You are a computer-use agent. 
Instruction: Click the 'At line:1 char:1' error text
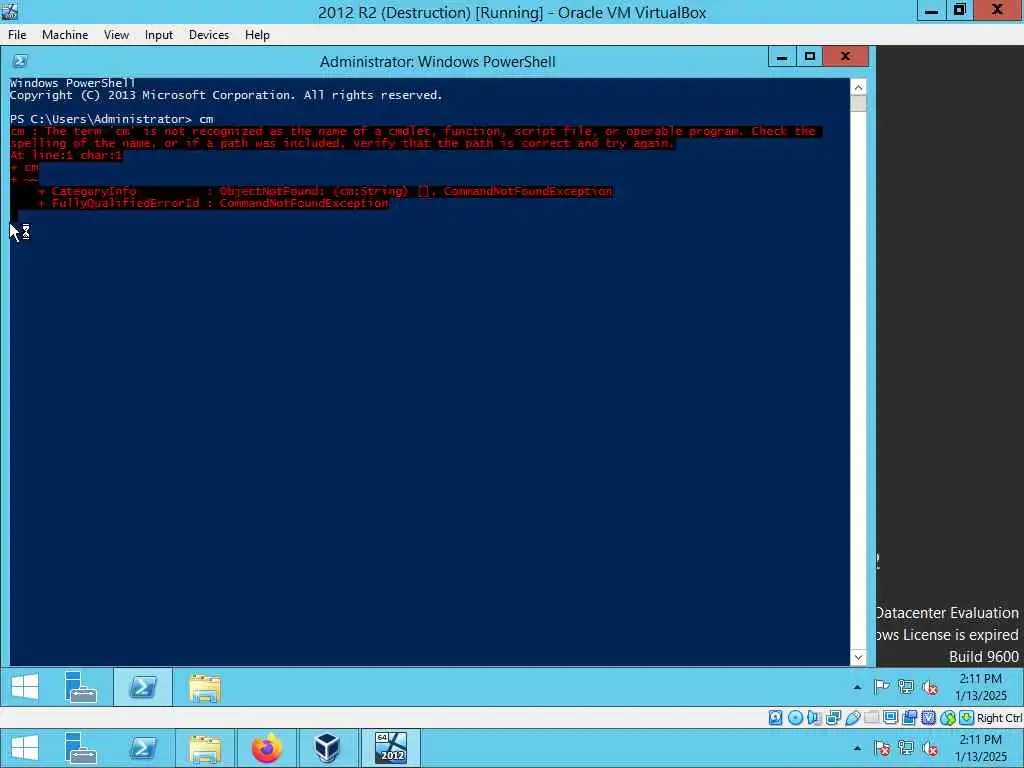(x=66, y=155)
